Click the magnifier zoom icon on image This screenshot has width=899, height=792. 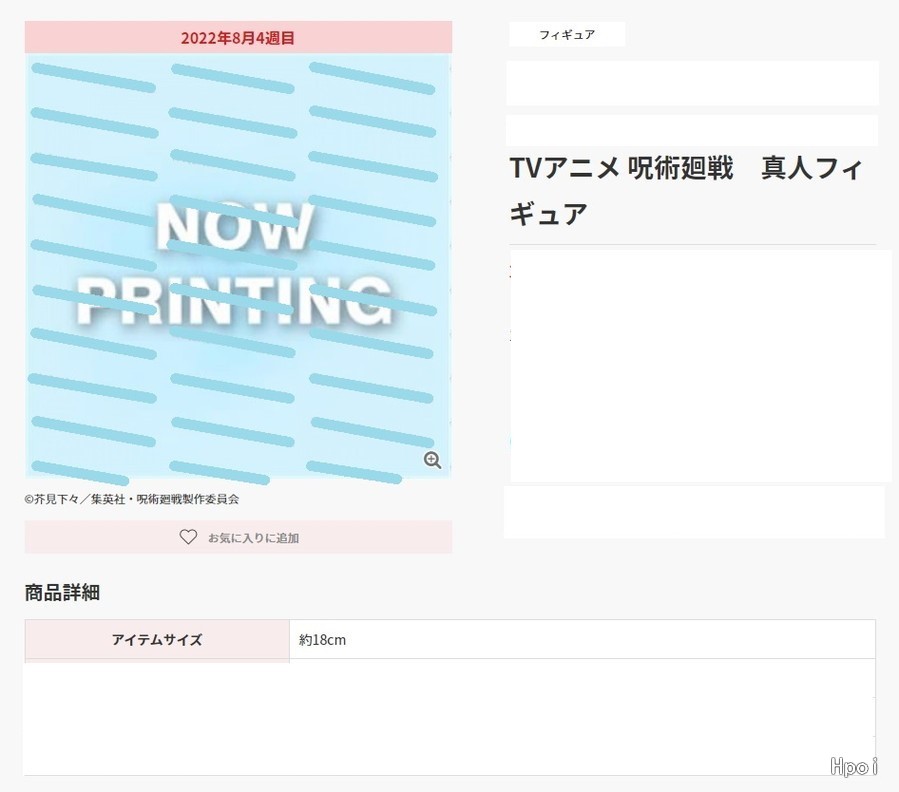(432, 460)
